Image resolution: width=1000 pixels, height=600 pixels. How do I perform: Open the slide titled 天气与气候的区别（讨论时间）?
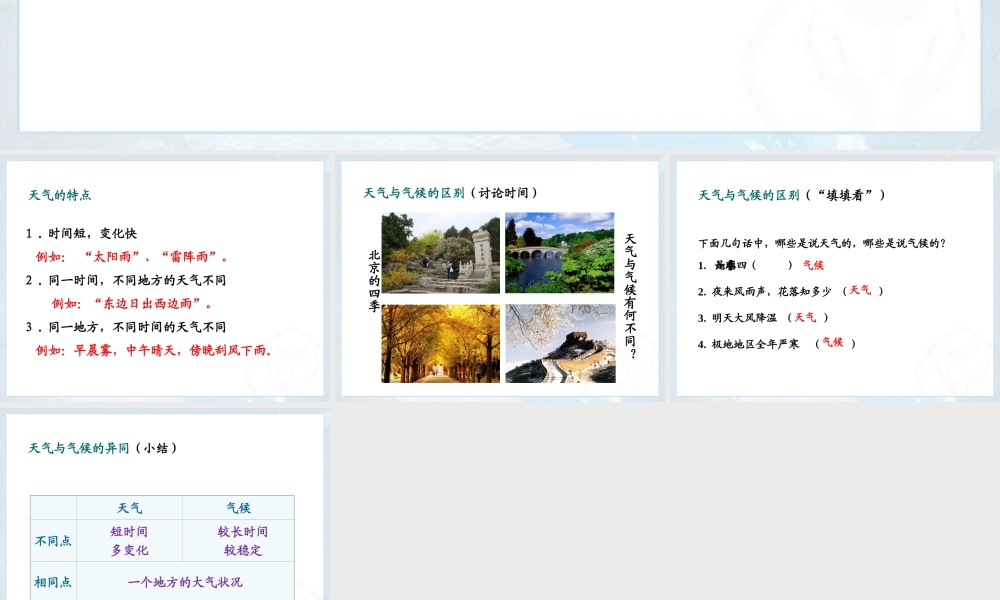[x=500, y=279]
